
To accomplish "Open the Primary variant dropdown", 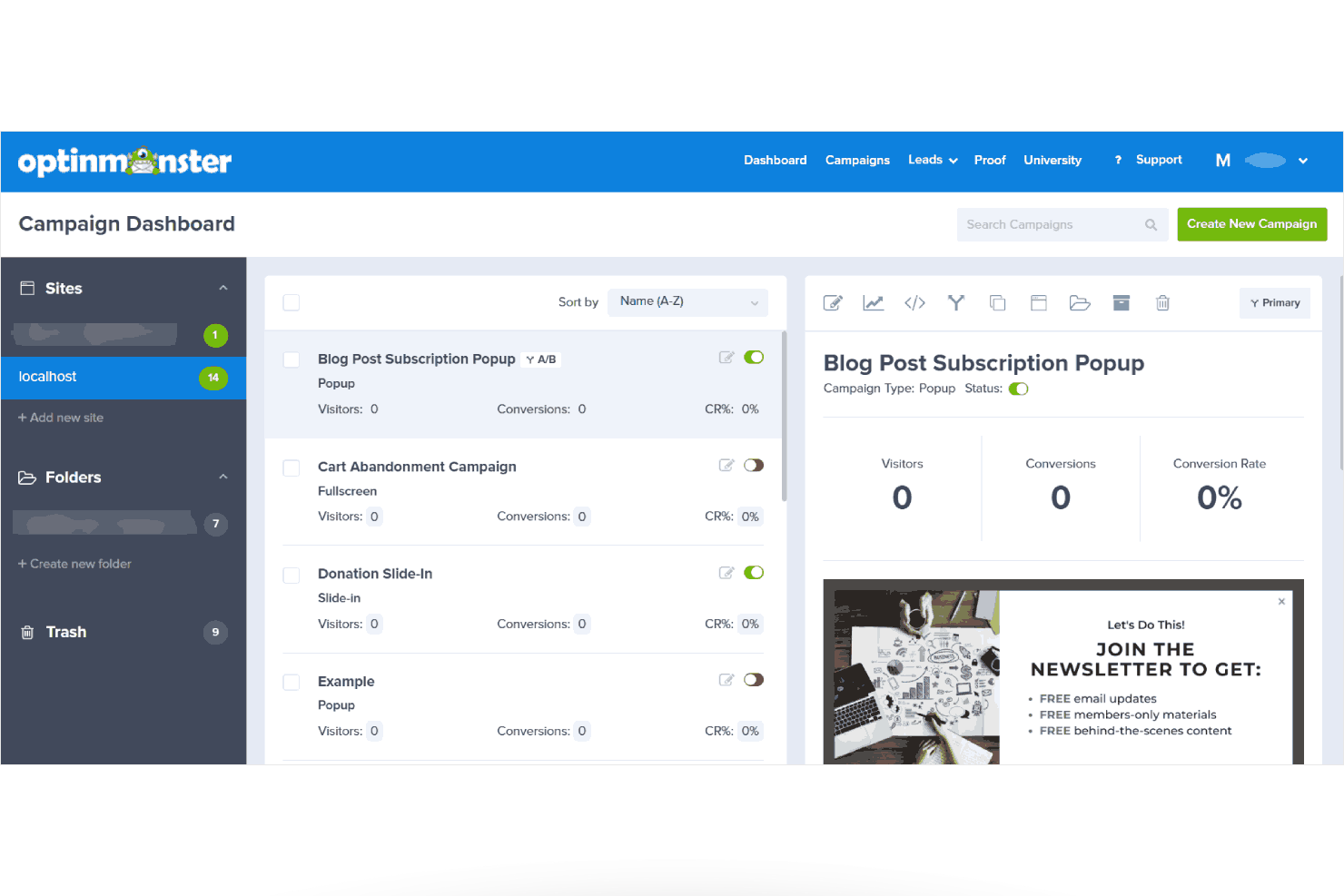I will tap(1275, 303).
